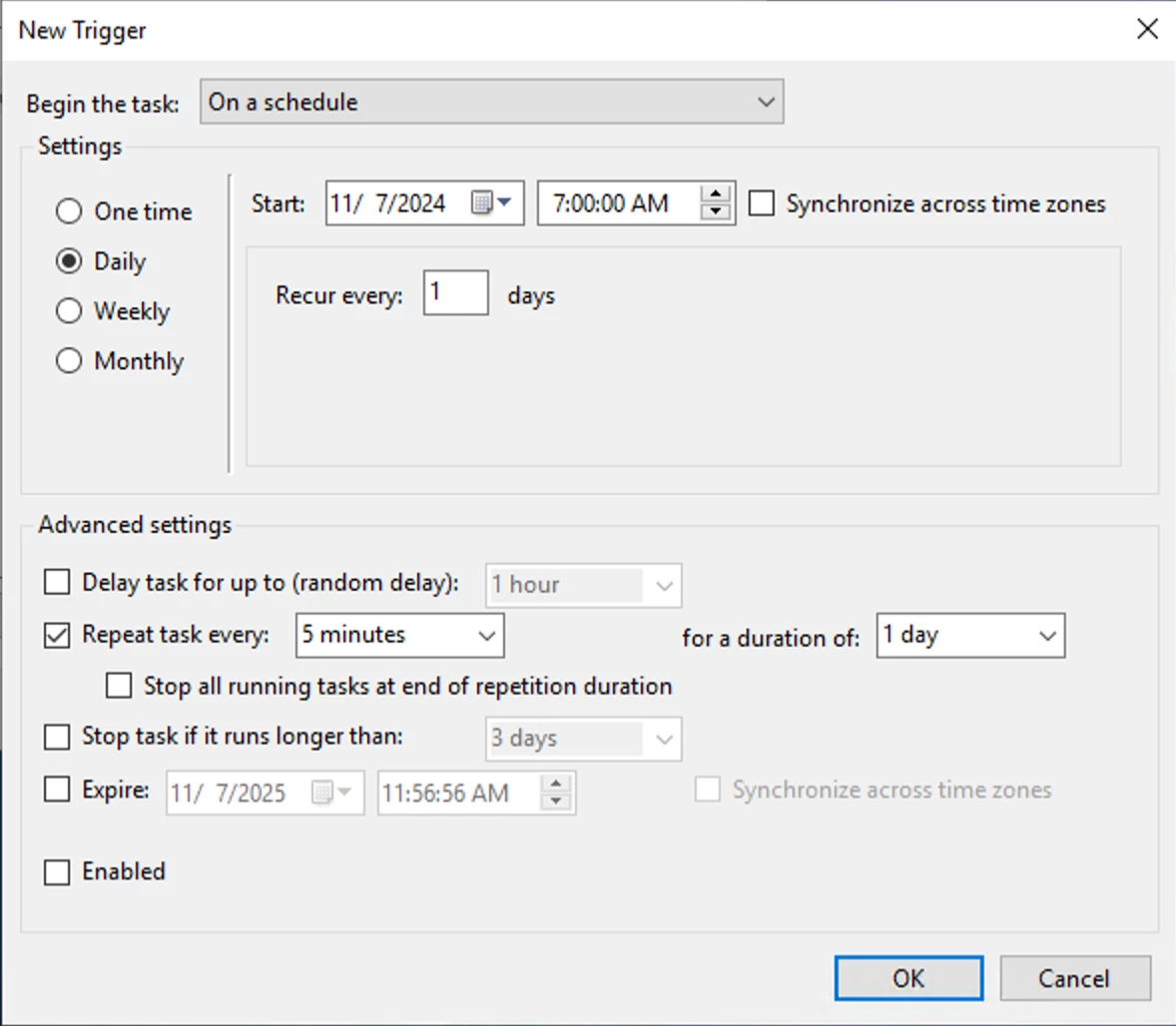This screenshot has width=1176, height=1026.
Task: Cancel the New Trigger dialog
Action: point(1075,978)
